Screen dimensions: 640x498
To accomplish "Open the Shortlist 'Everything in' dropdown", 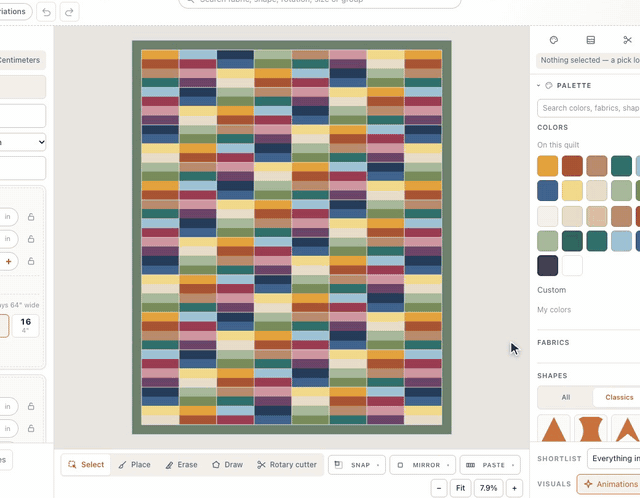I will click(613, 458).
